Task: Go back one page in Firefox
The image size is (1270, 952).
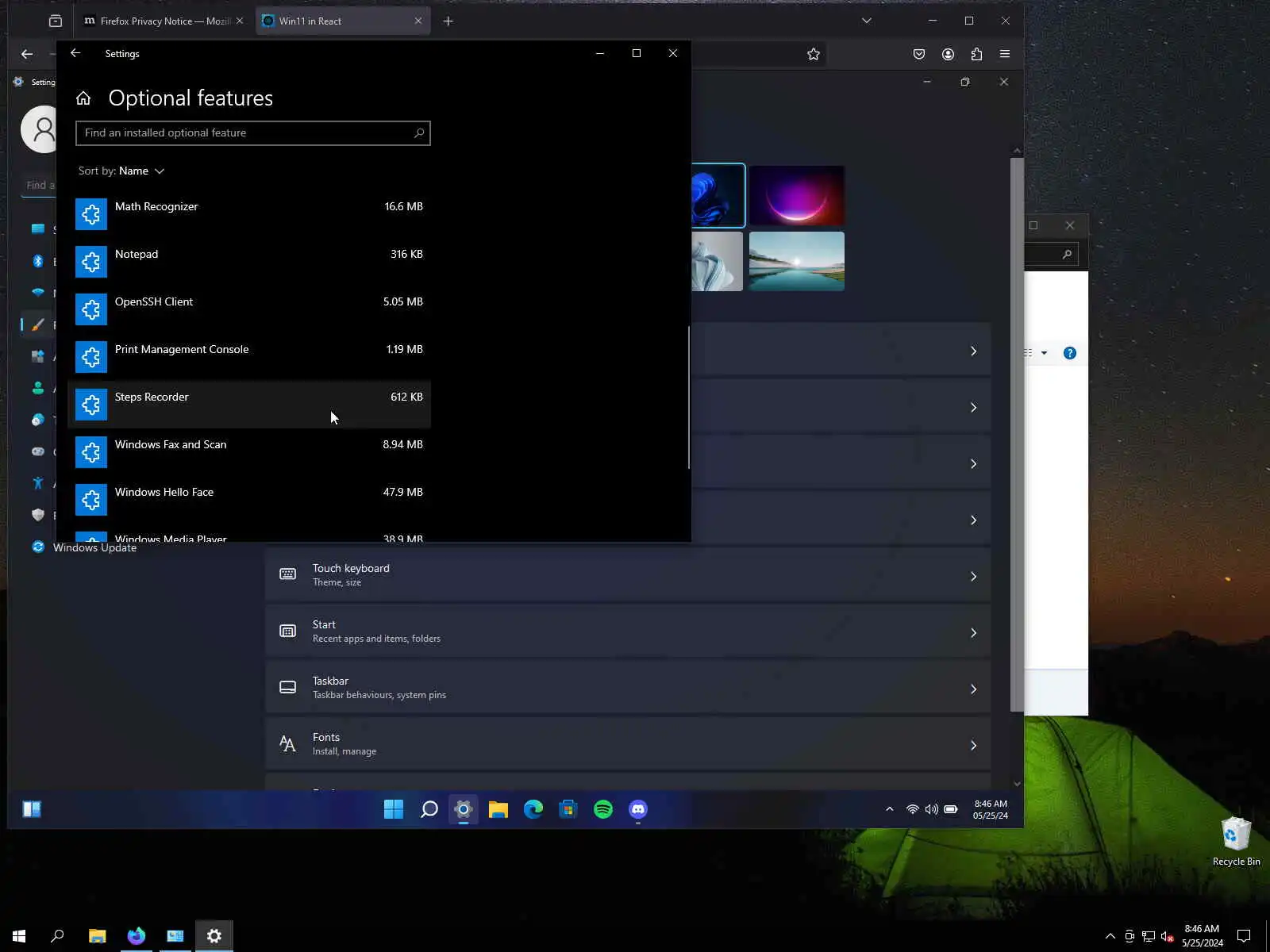Action: point(27,54)
